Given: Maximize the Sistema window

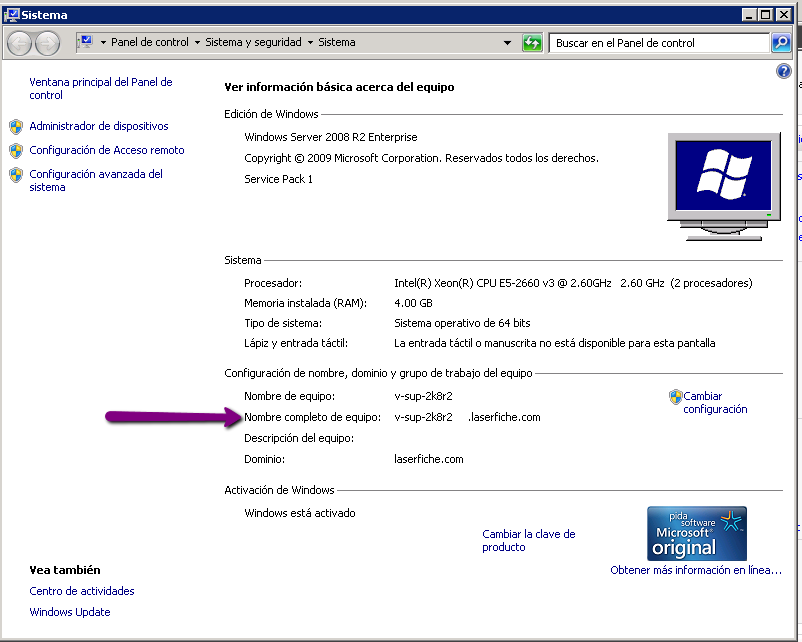Looking at the screenshot, I should click(x=766, y=15).
